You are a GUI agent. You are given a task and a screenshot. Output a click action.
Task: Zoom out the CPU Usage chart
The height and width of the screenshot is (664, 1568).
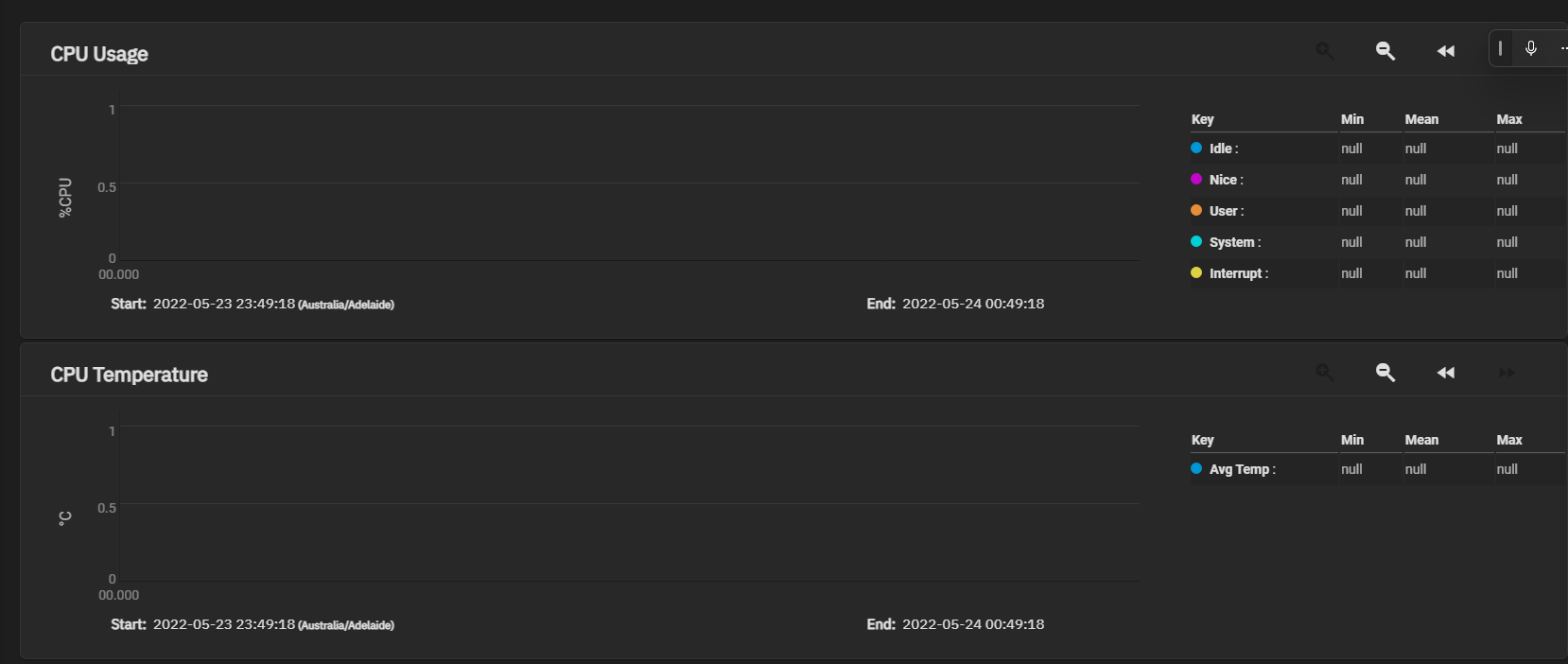(x=1385, y=51)
